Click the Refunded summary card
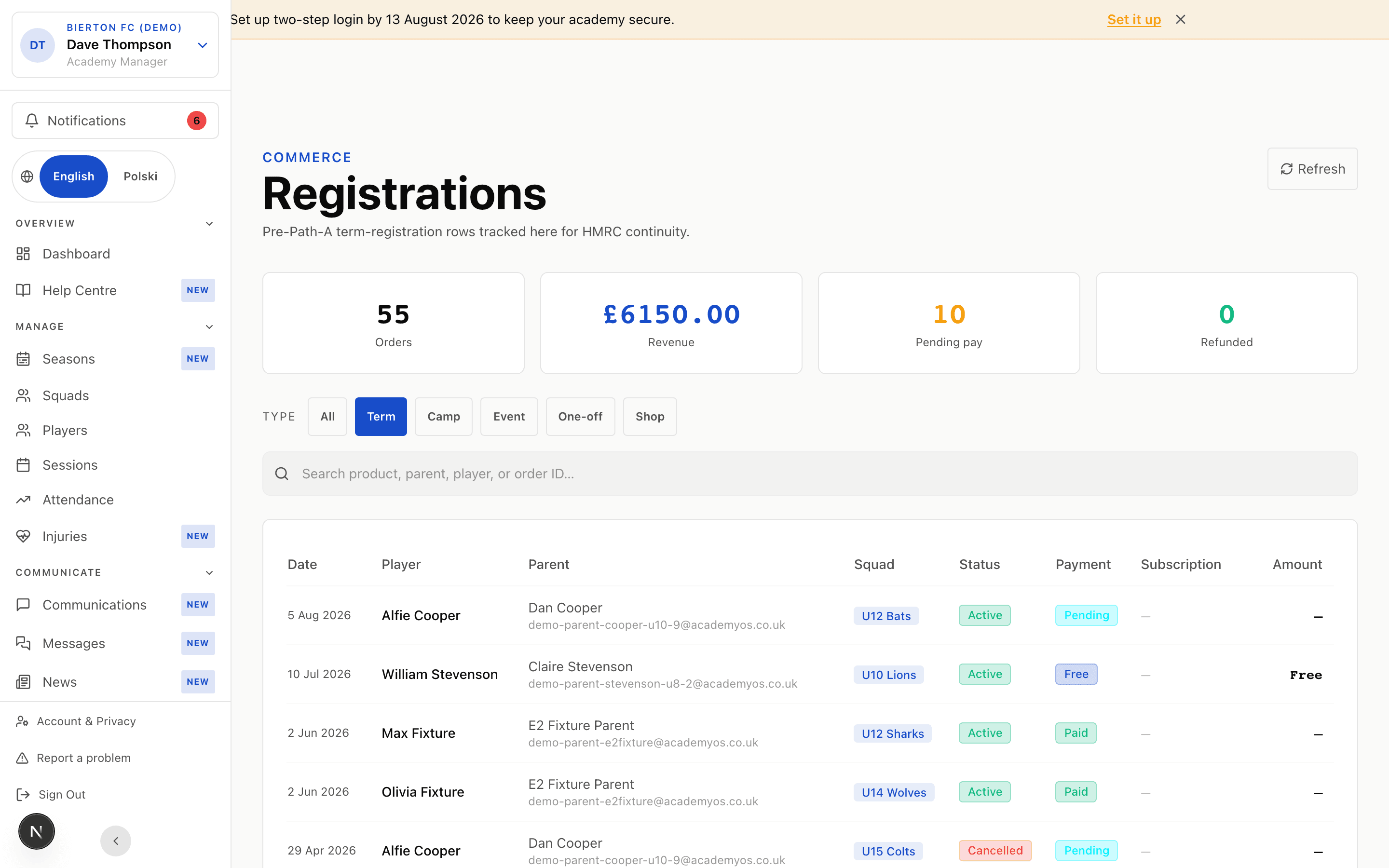 pos(1226,323)
